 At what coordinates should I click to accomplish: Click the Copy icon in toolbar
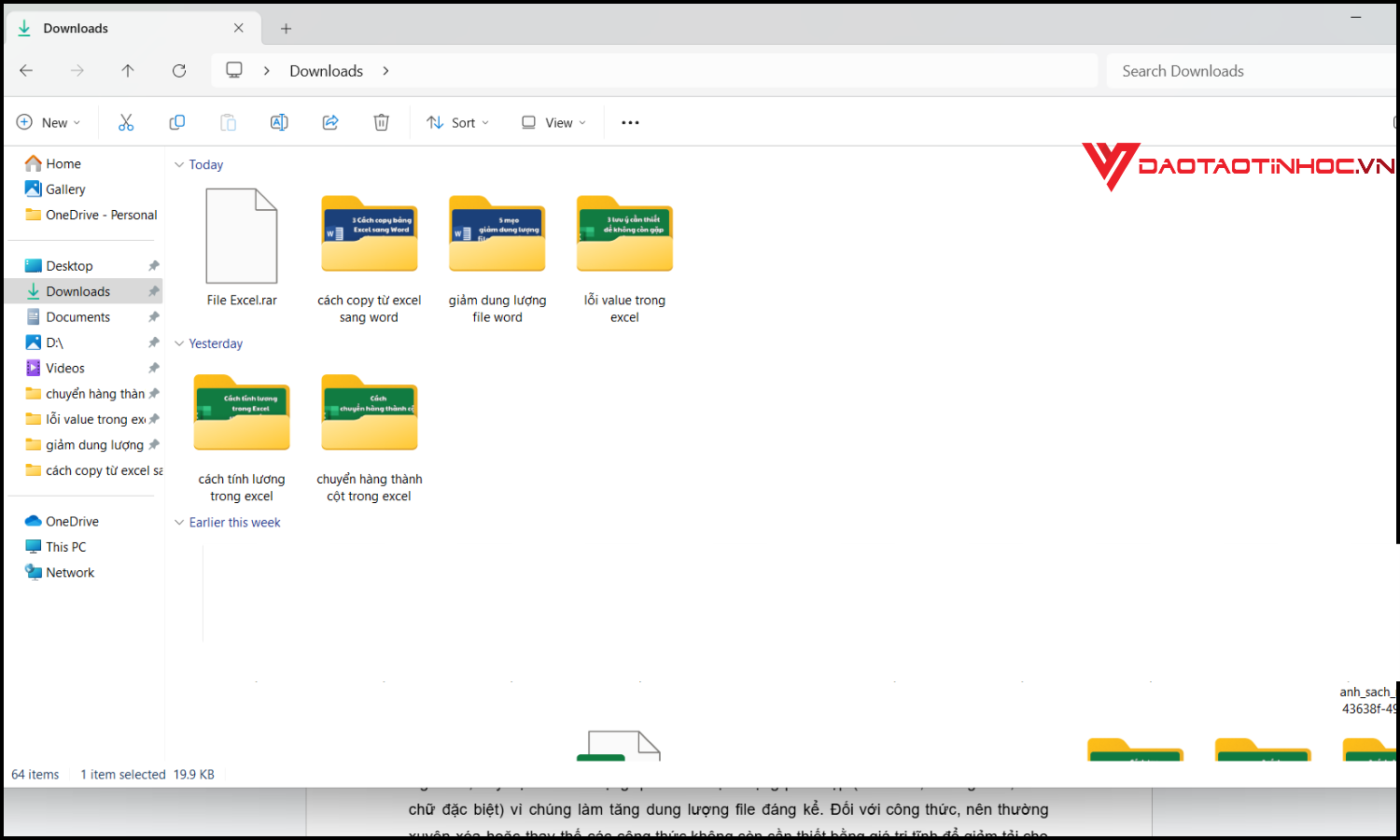(x=176, y=122)
